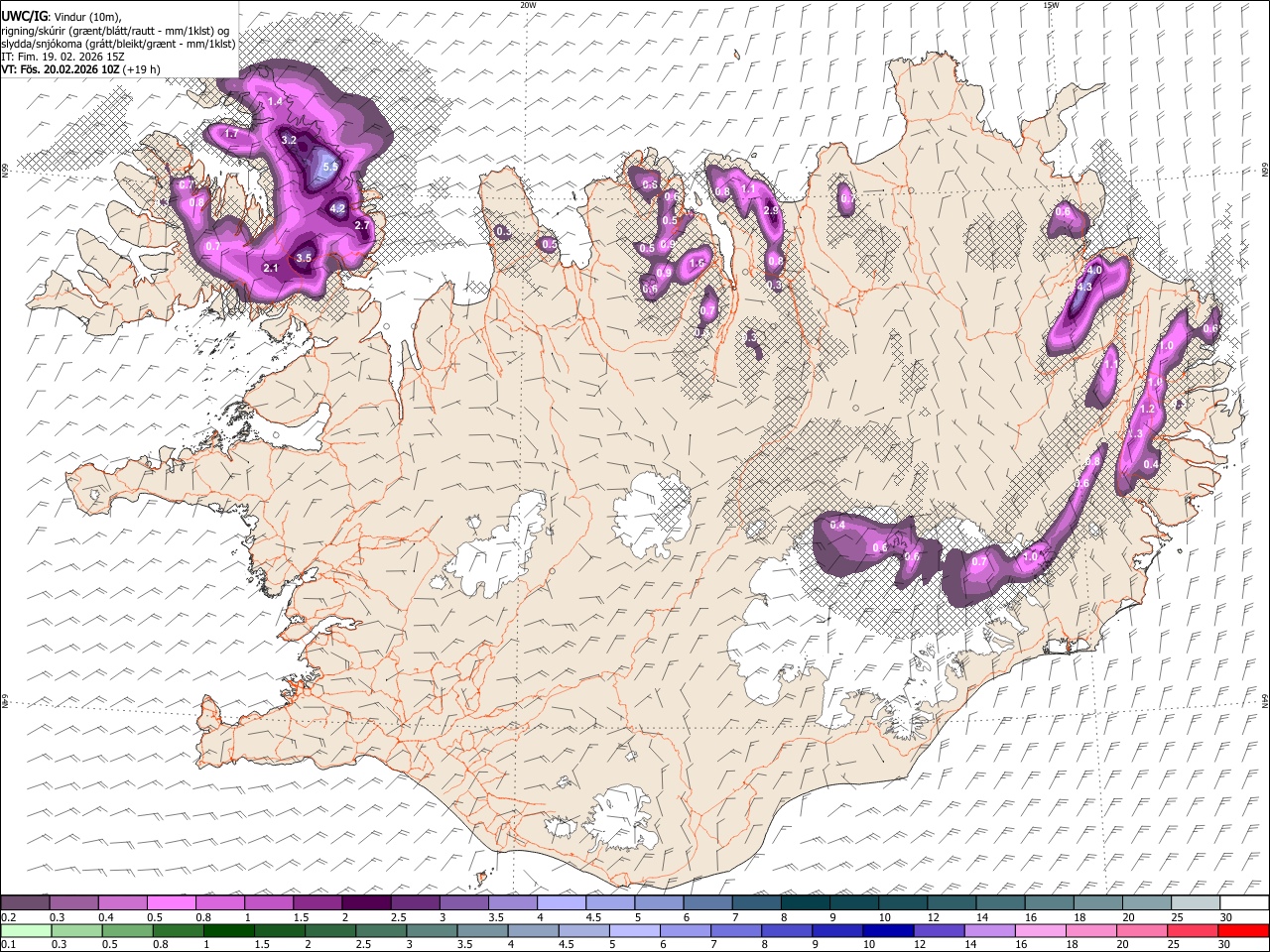Click the 3.5 value label on the map

pos(305,258)
